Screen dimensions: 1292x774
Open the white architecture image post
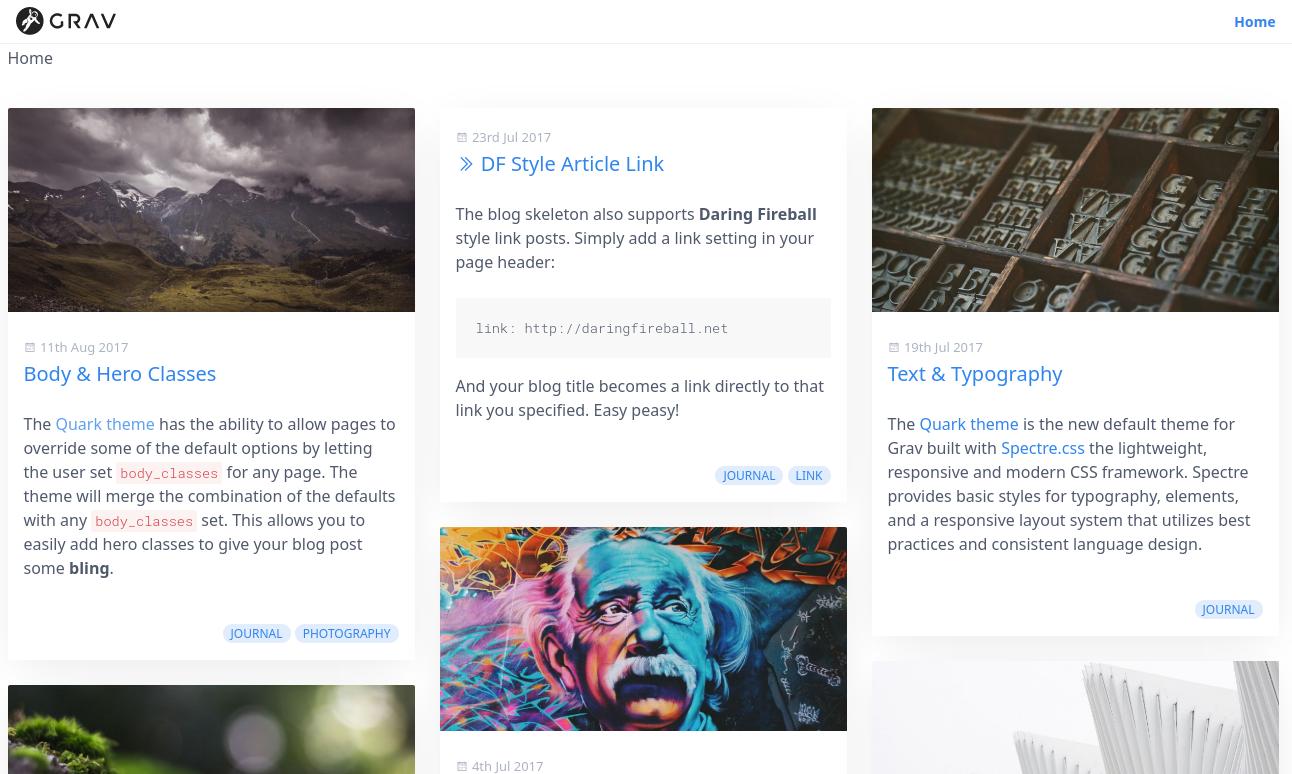1075,717
